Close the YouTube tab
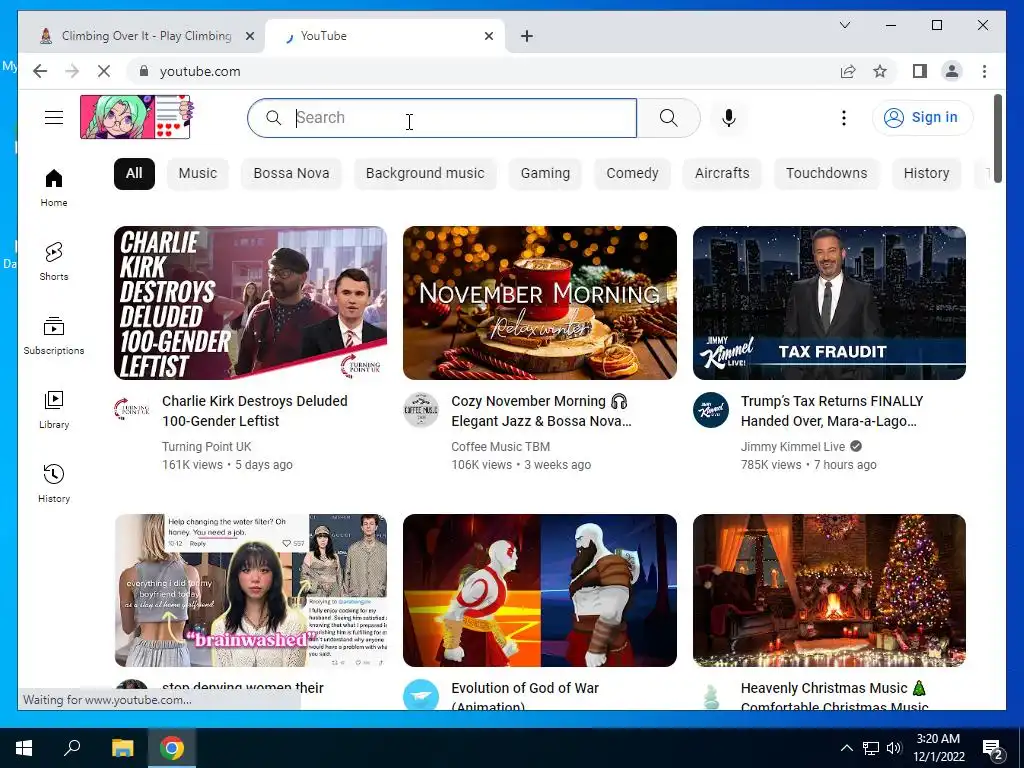This screenshot has height=768, width=1024. point(488,36)
